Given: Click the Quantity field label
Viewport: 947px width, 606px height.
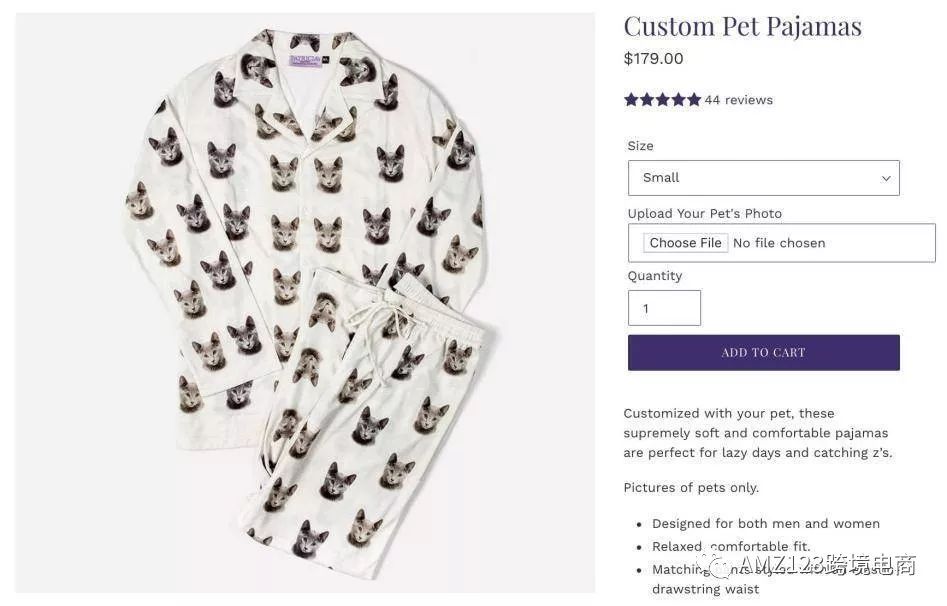Looking at the screenshot, I should tap(654, 276).
